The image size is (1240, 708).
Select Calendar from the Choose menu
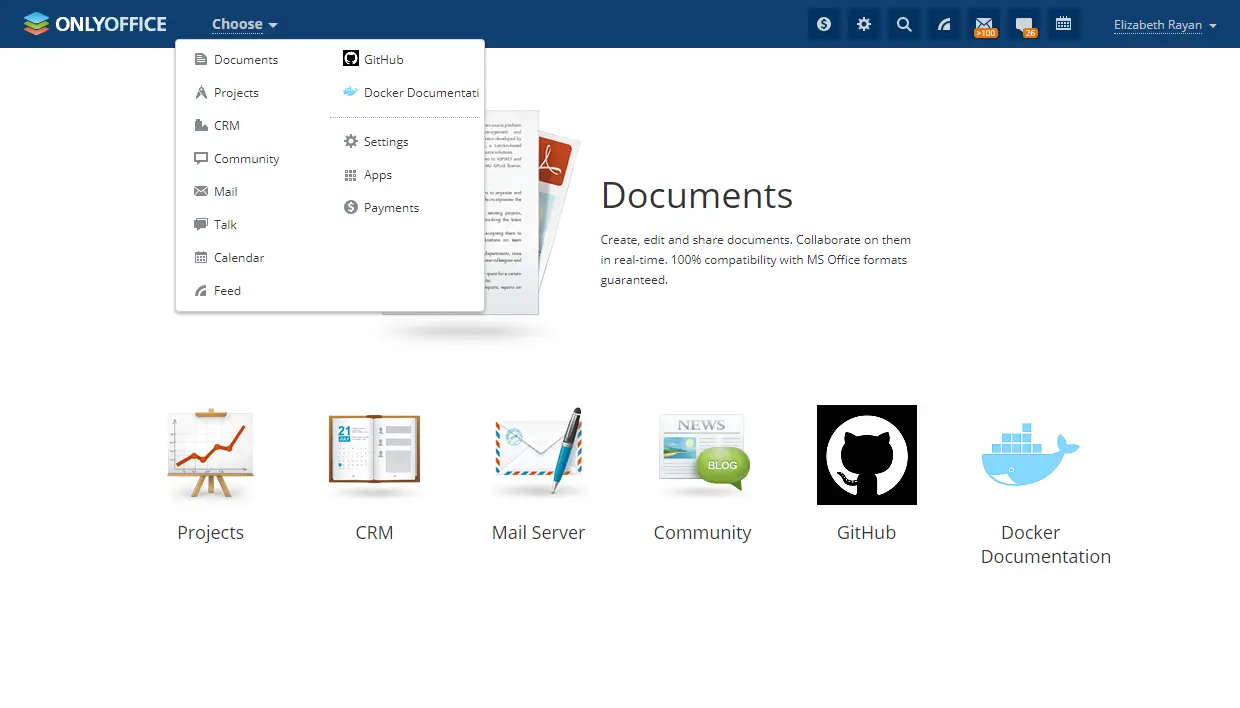229,258
